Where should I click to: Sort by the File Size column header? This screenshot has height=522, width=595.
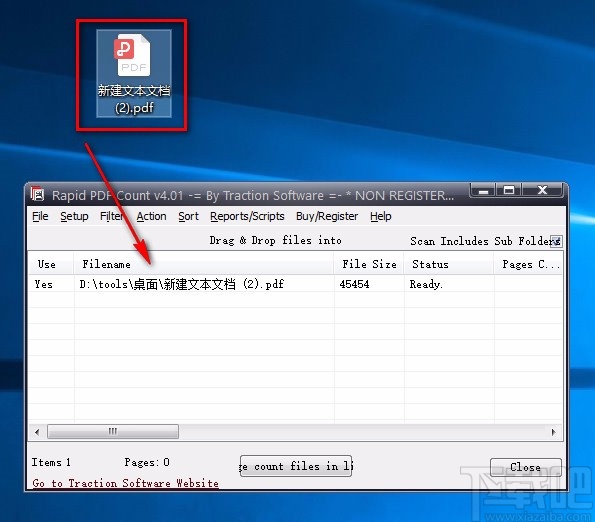pyautogui.click(x=369, y=264)
